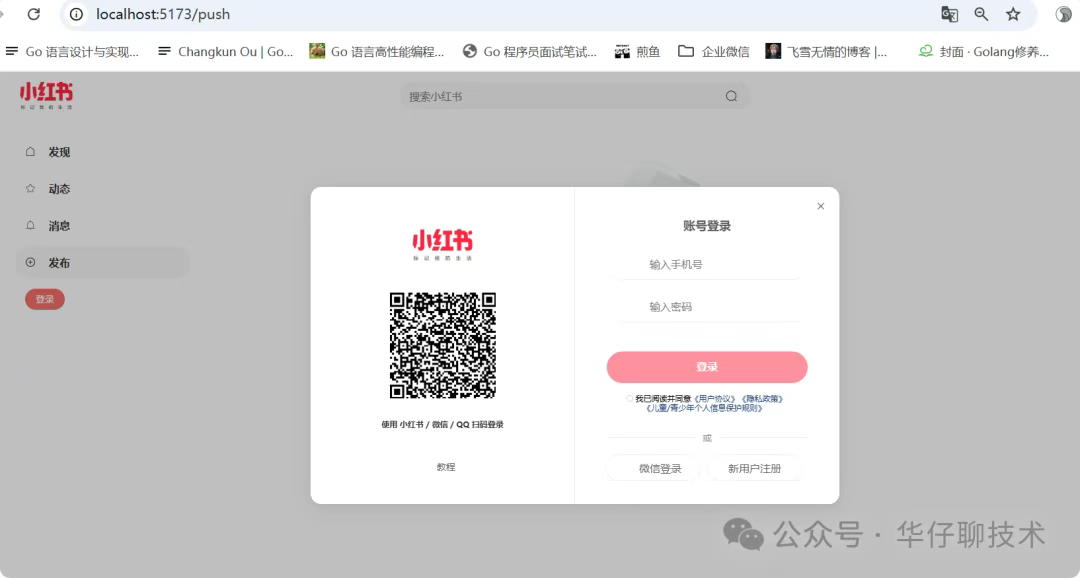Screen dimensions: 1080x578
Task: Open 《儿童/青少年个人信息保护规则》 link
Action: 704,408
